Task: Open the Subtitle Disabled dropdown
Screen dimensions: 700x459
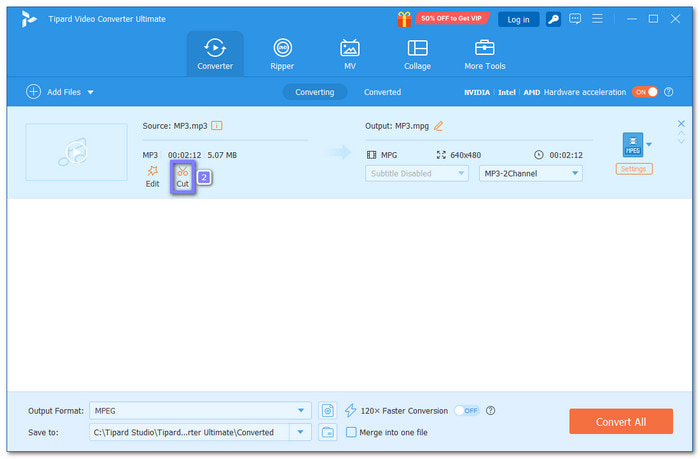Action: point(417,174)
